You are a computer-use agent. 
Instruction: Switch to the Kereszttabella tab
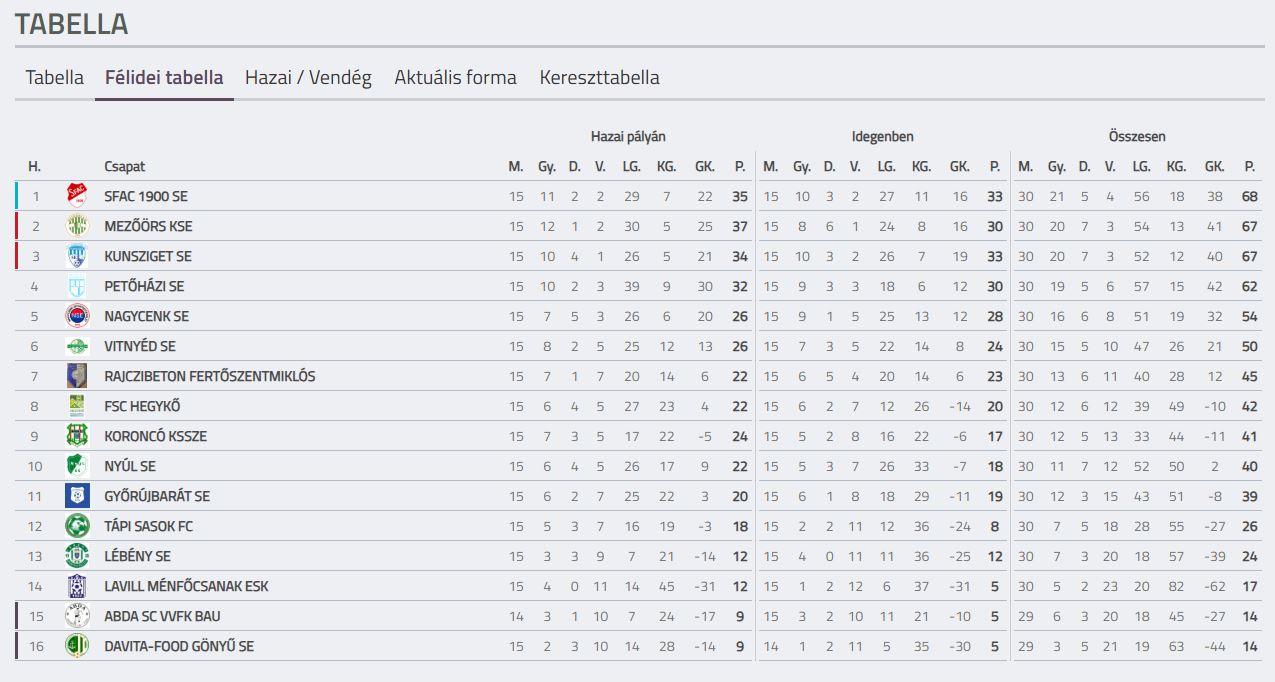click(600, 77)
